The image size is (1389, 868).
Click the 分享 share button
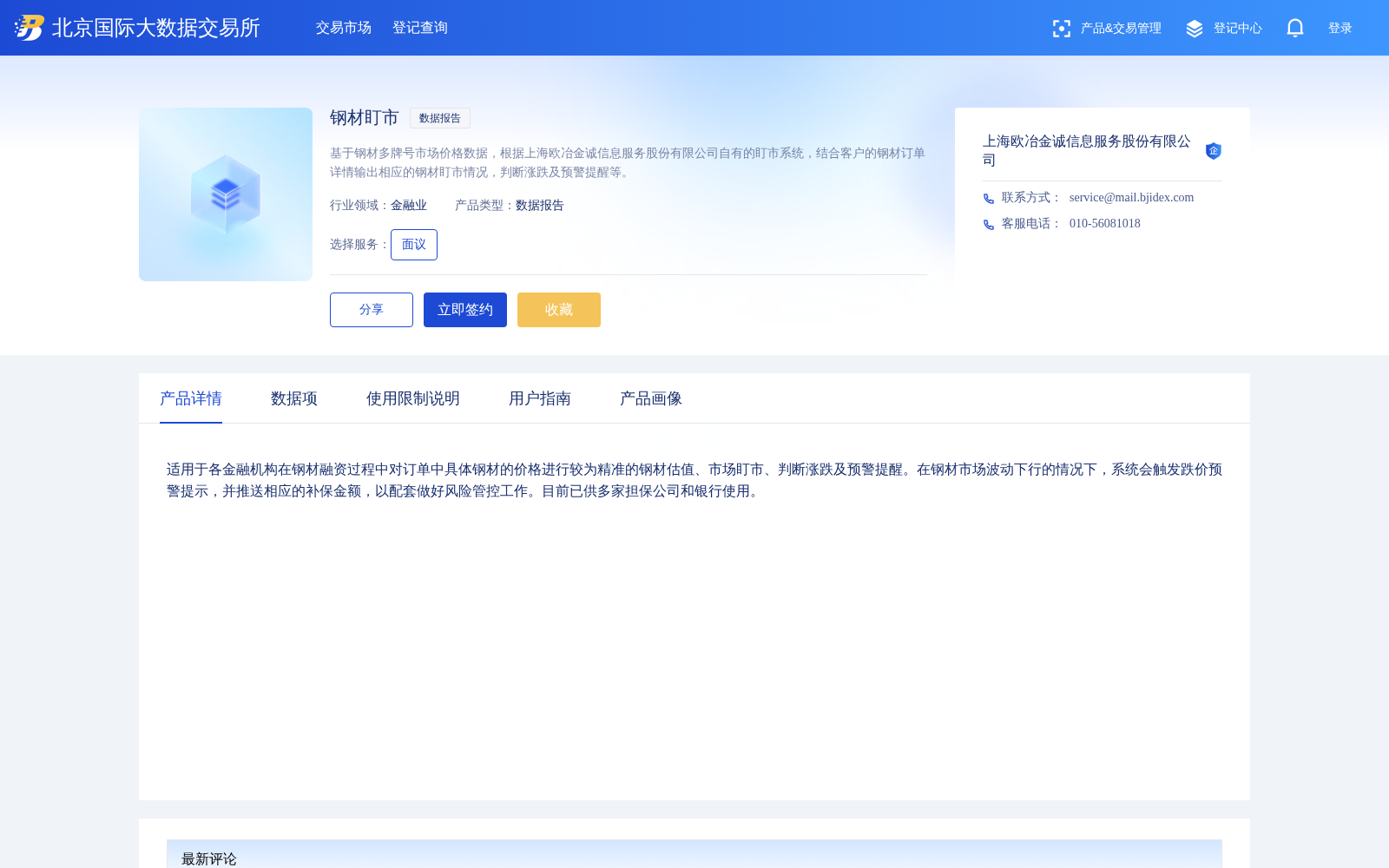pyautogui.click(x=372, y=310)
